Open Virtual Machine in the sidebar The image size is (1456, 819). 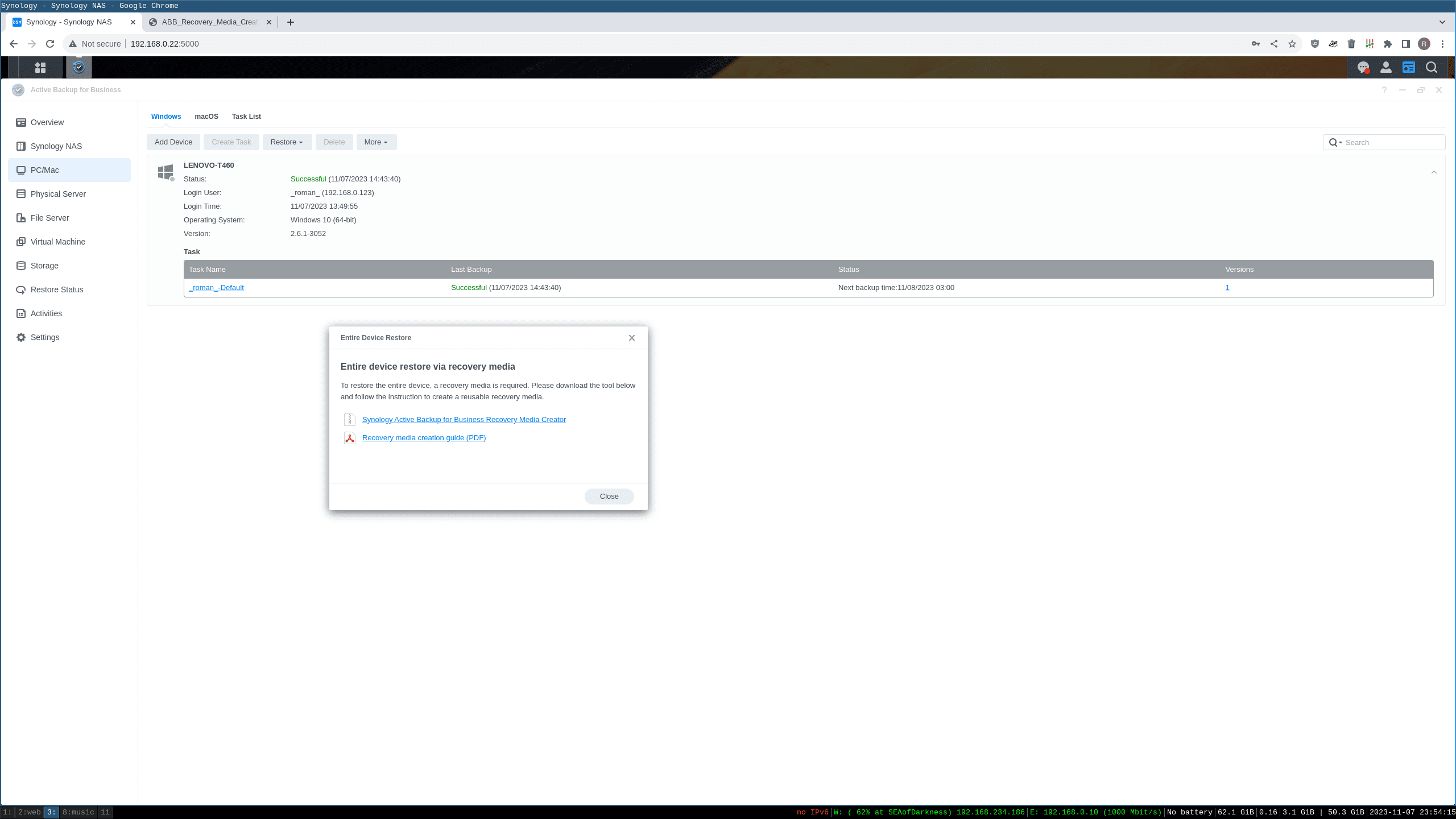pyautogui.click(x=69, y=242)
